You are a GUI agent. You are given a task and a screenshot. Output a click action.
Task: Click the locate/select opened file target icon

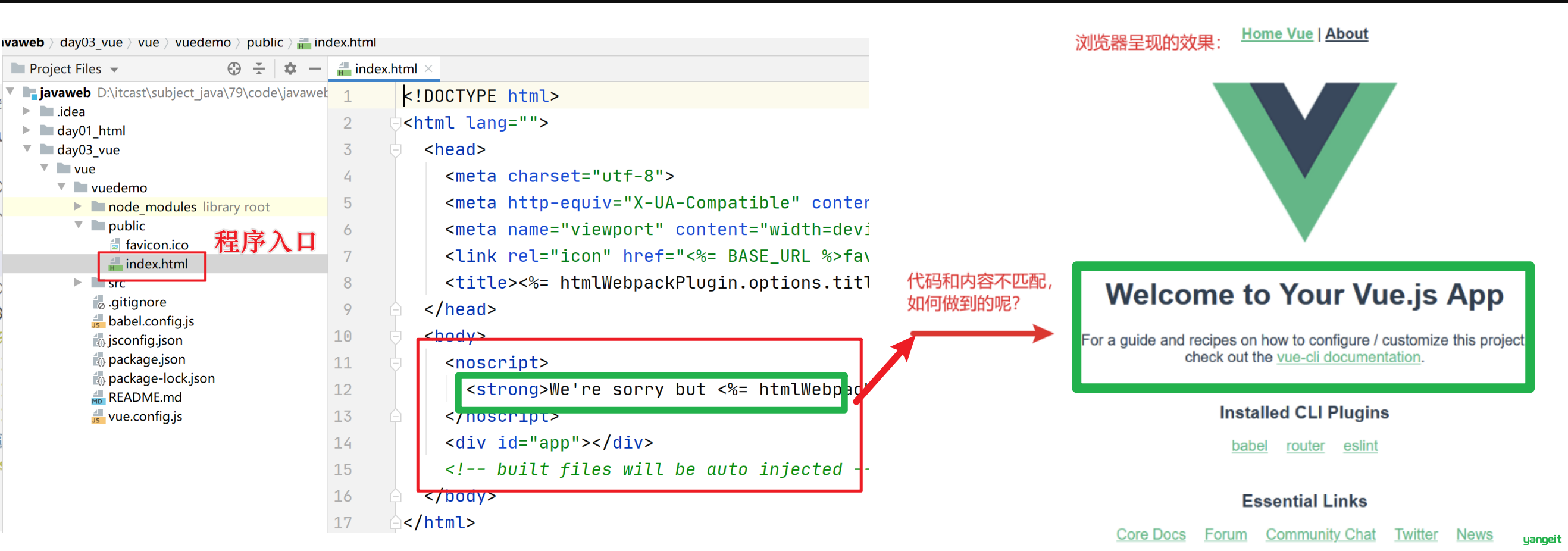[x=234, y=69]
